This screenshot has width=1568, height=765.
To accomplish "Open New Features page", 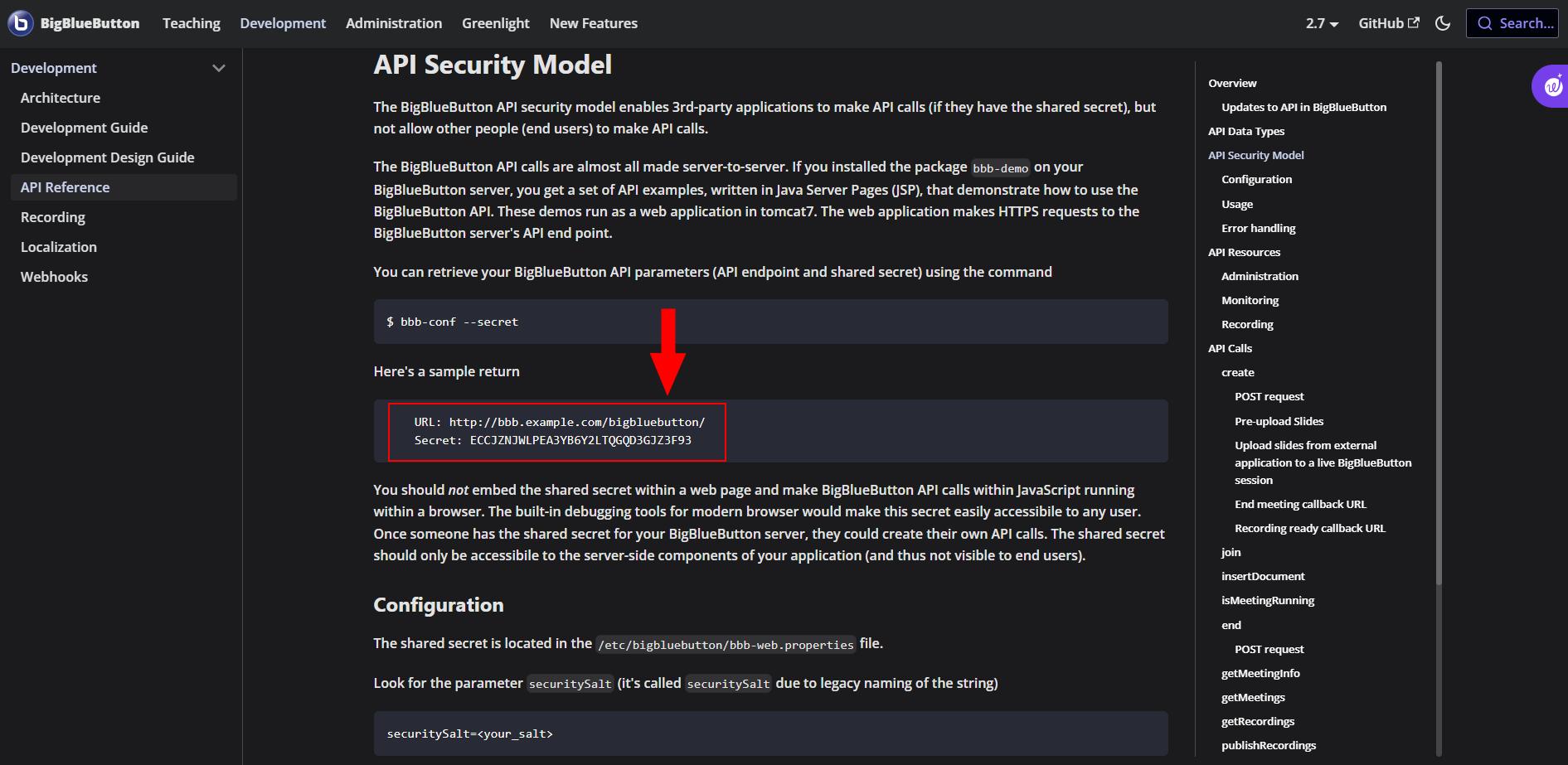I will click(594, 23).
